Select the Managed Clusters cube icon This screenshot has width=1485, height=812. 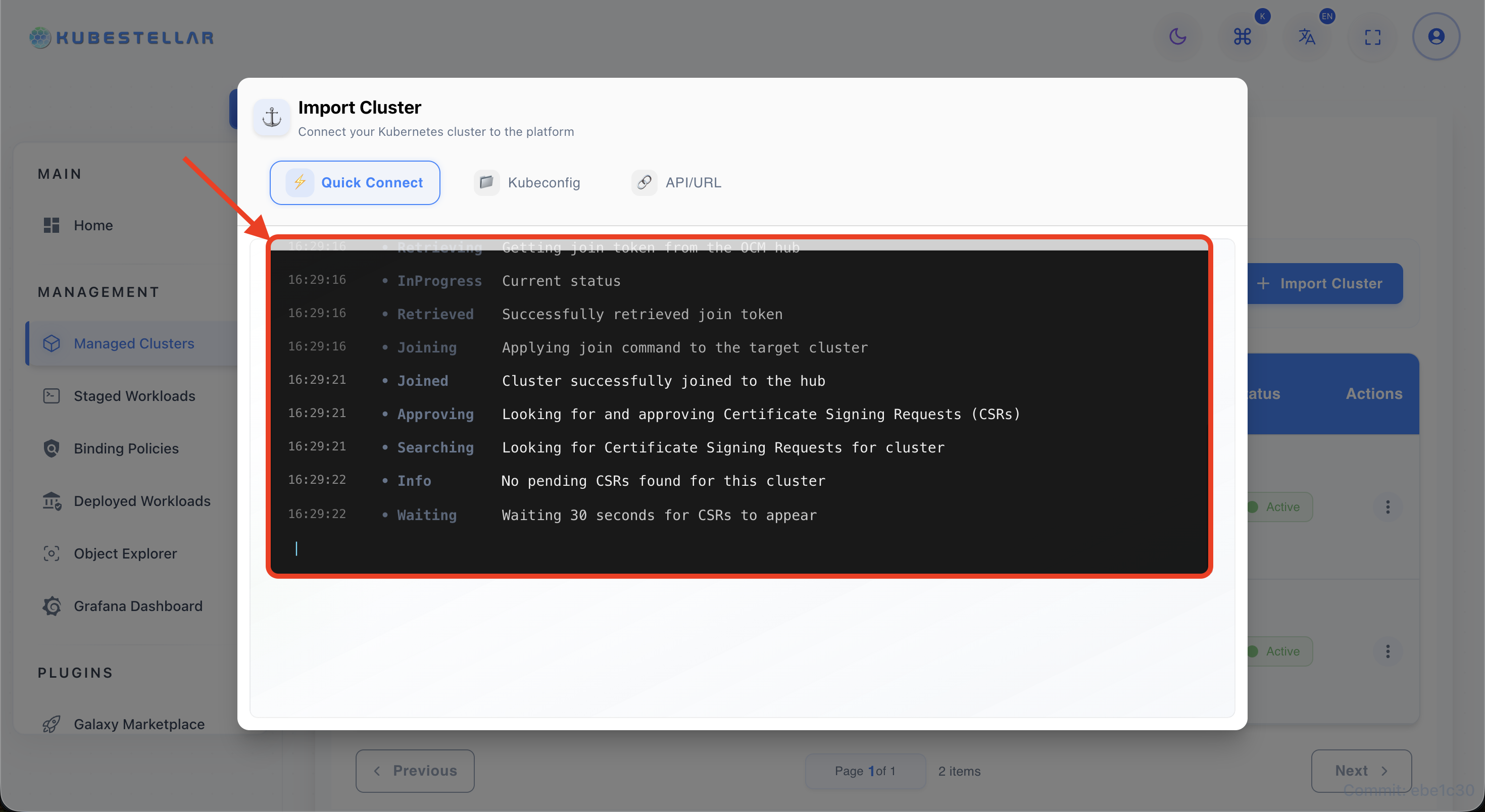click(52, 343)
